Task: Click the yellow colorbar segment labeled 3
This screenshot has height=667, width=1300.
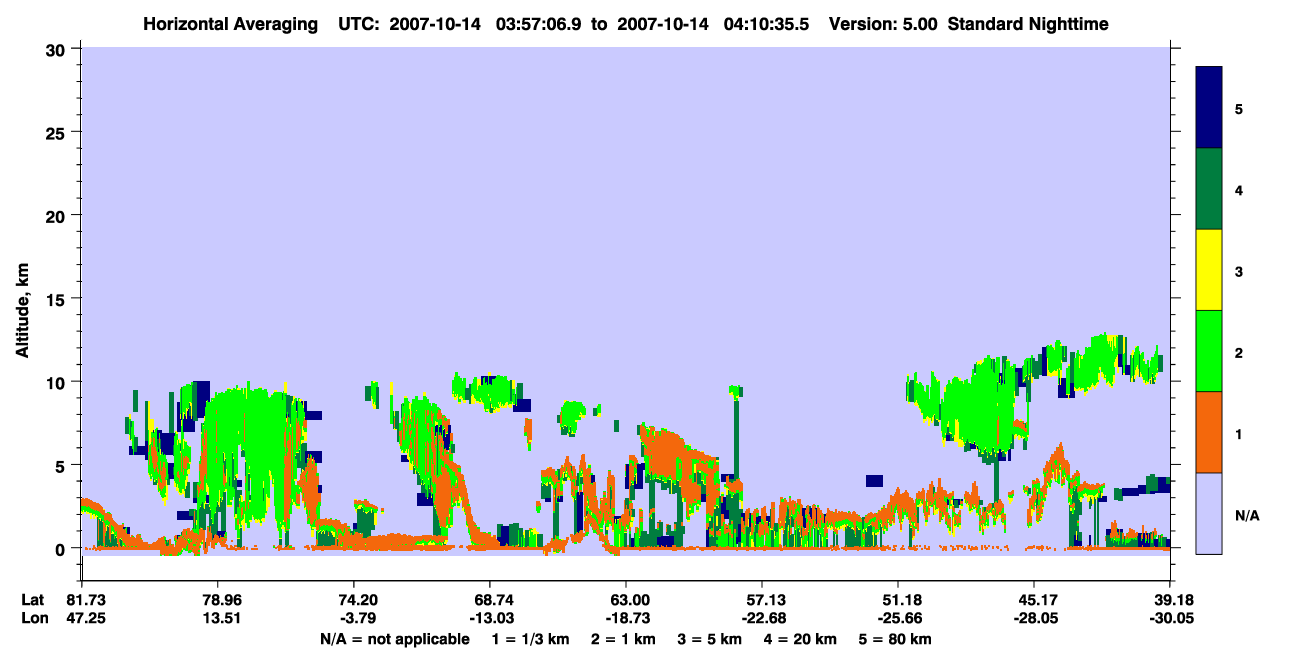Action: pyautogui.click(x=1209, y=270)
